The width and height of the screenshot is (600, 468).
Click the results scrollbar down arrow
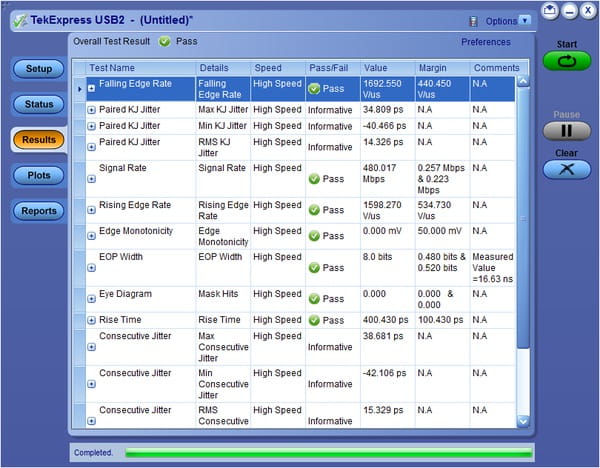[x=523, y=421]
